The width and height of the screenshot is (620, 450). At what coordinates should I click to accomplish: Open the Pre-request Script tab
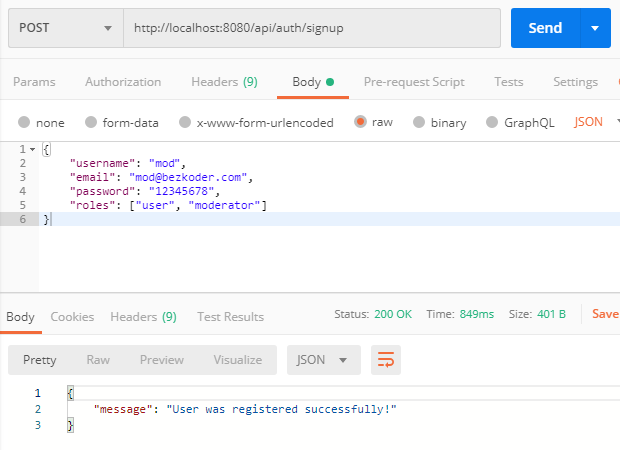pos(414,82)
